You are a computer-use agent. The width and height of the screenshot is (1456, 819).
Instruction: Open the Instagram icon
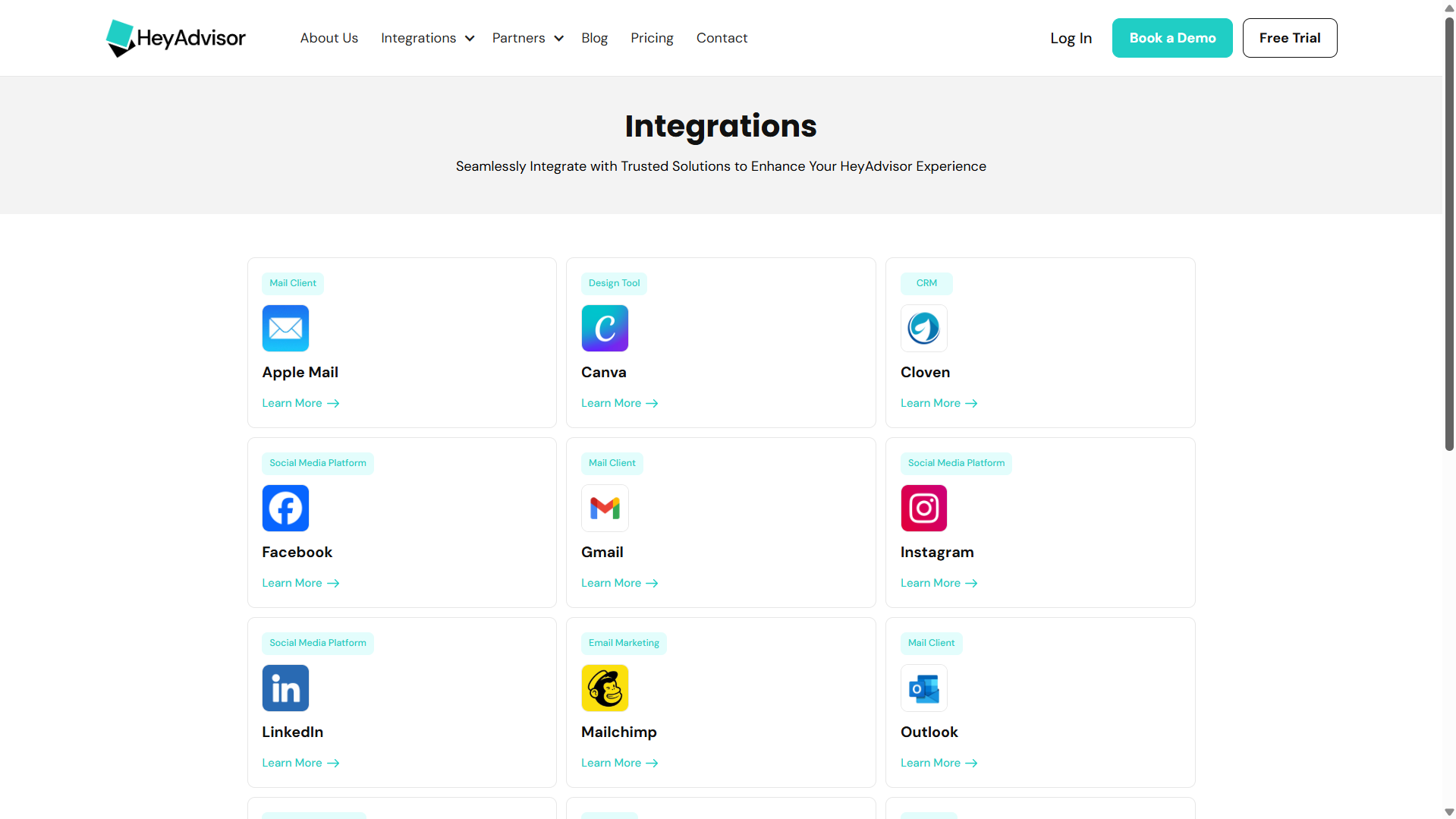point(923,508)
